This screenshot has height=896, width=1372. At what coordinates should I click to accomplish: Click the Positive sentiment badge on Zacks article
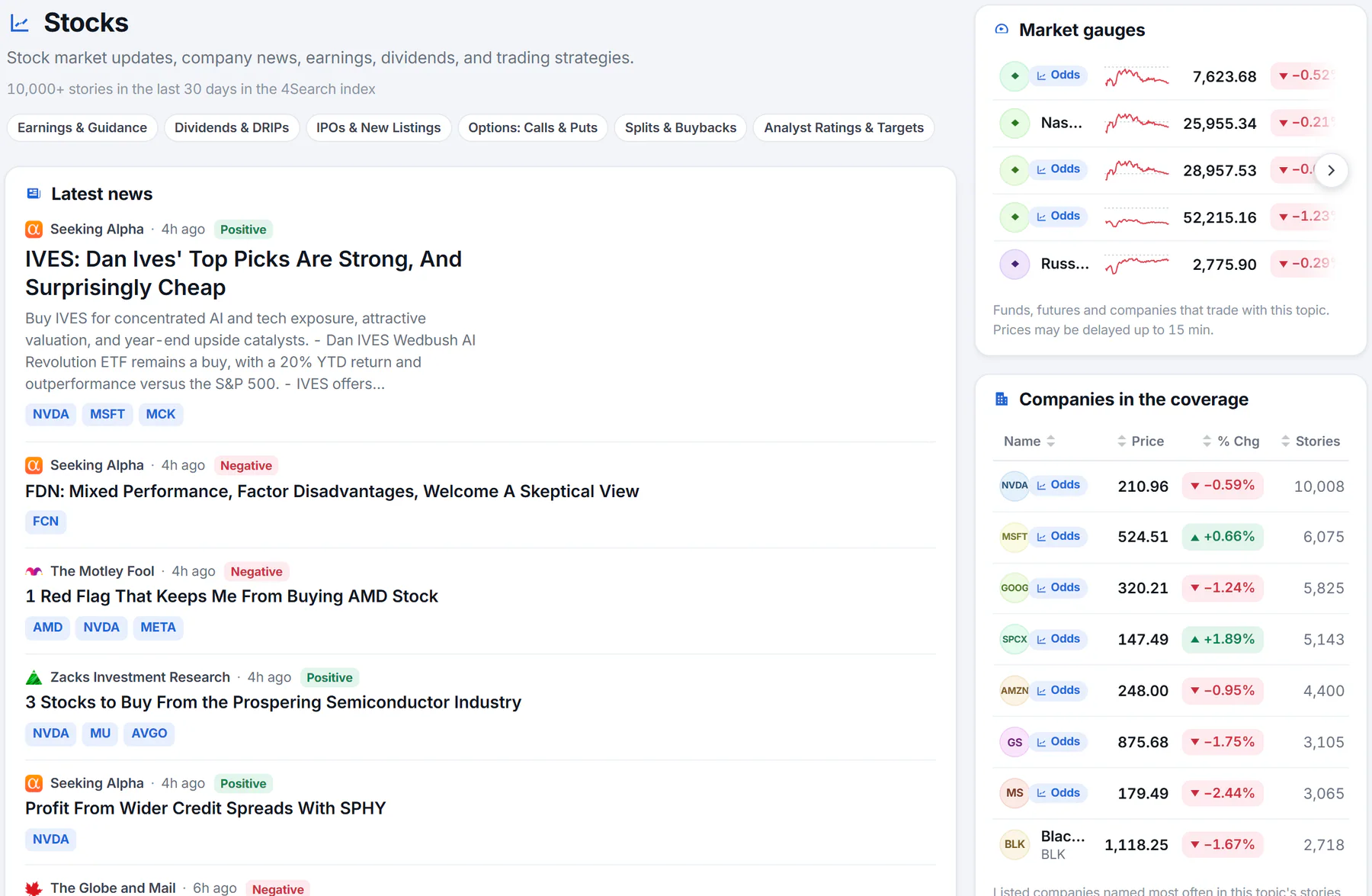click(330, 677)
